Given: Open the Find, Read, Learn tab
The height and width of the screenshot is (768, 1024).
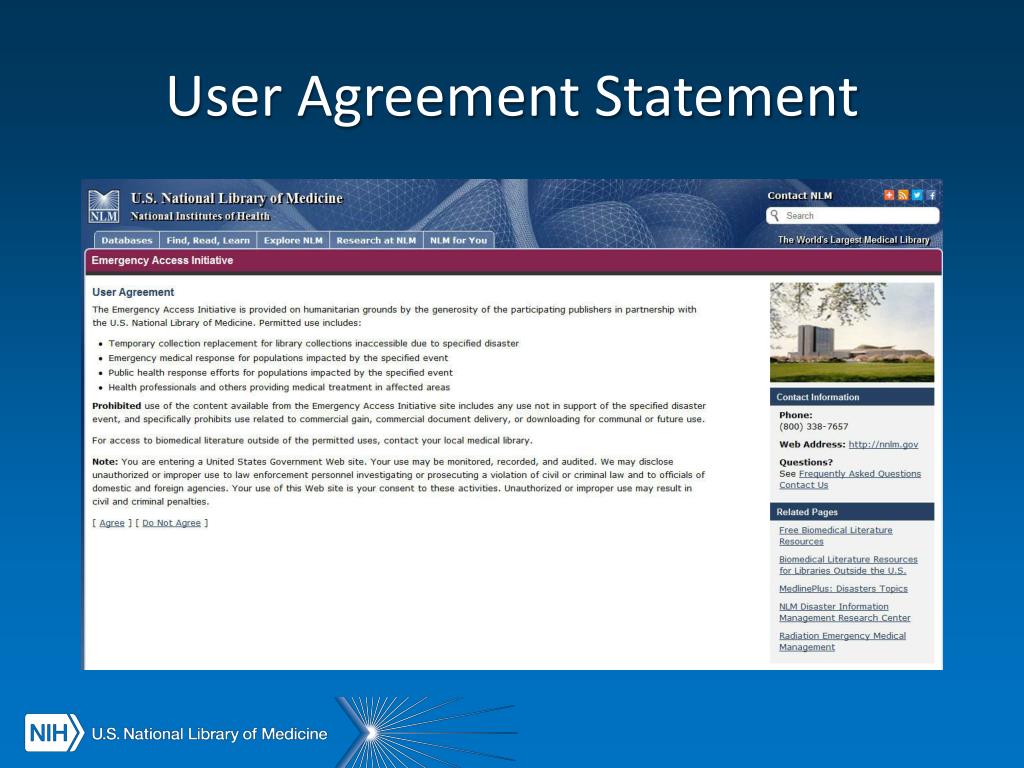Looking at the screenshot, I should pos(208,240).
